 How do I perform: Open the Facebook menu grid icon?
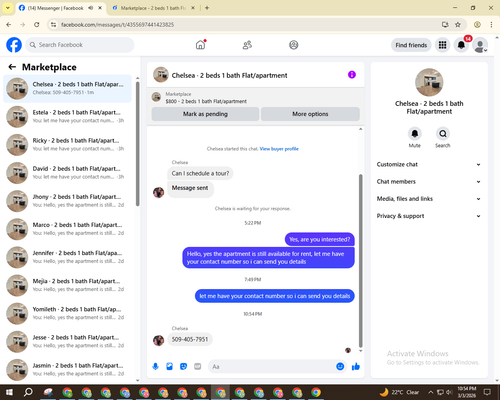click(442, 45)
